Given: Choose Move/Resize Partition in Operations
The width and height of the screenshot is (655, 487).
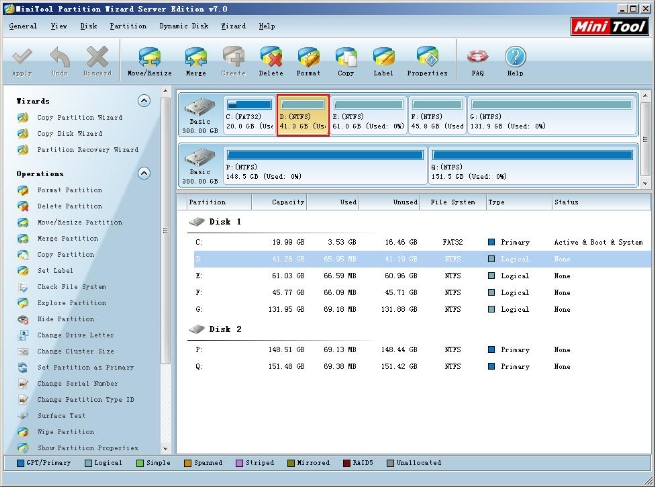Looking at the screenshot, I should pyautogui.click(x=79, y=222).
